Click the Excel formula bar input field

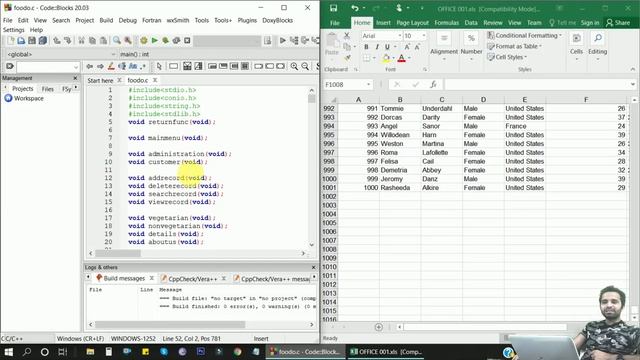point(536,84)
